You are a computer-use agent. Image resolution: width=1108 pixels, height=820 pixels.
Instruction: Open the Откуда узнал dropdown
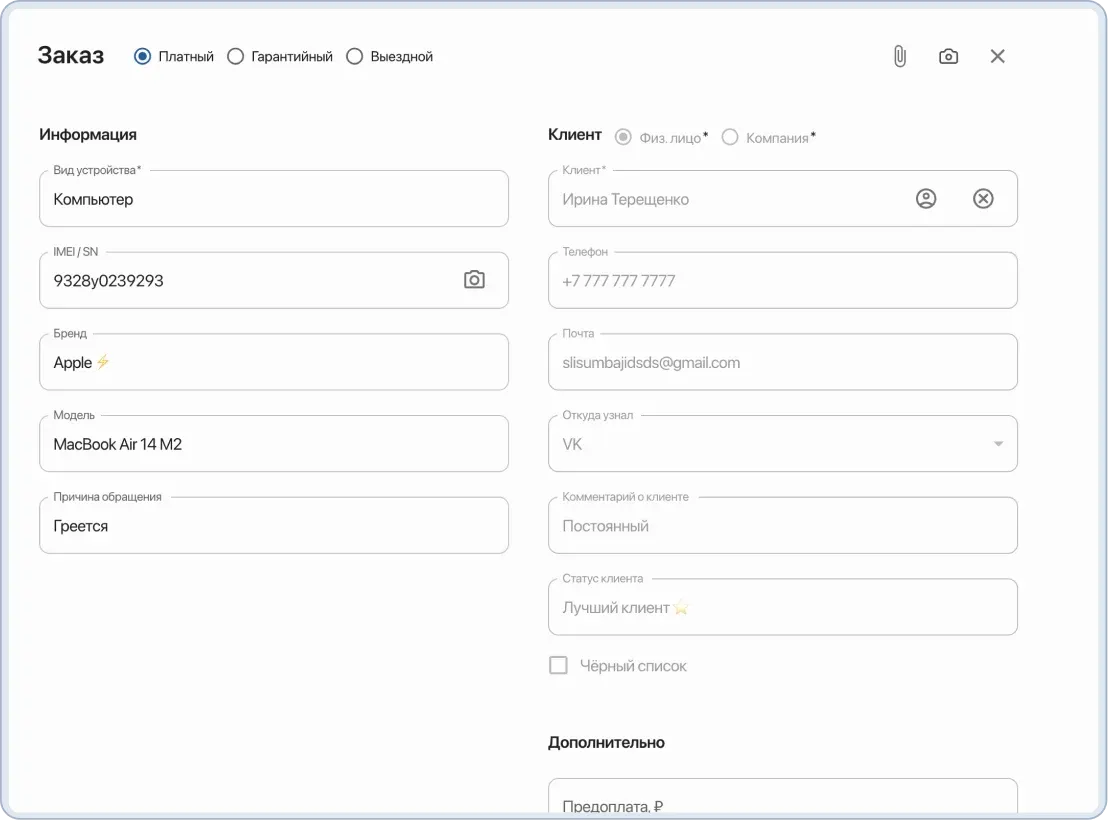(x=996, y=443)
